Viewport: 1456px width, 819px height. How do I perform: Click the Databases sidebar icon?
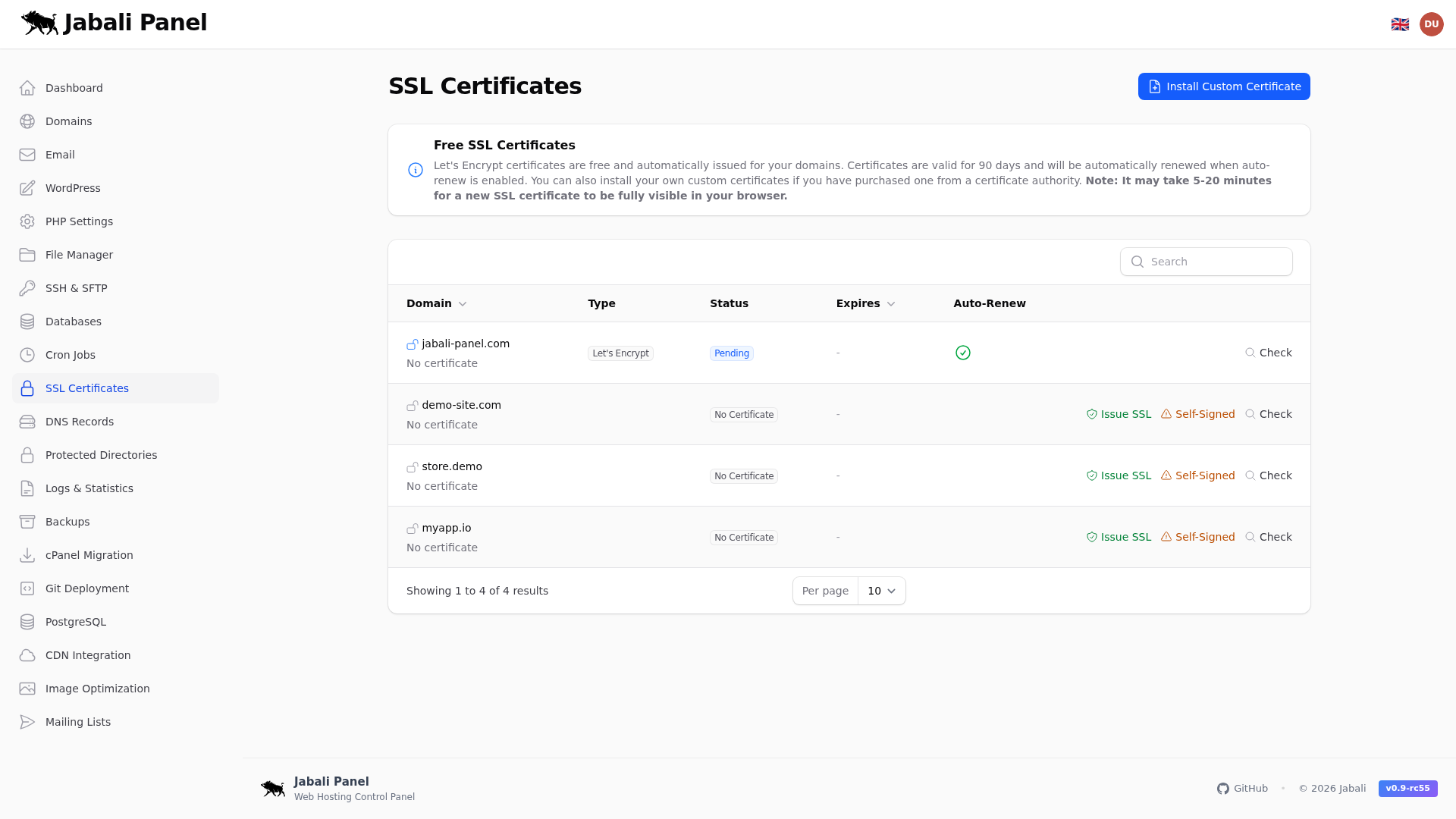(x=27, y=322)
